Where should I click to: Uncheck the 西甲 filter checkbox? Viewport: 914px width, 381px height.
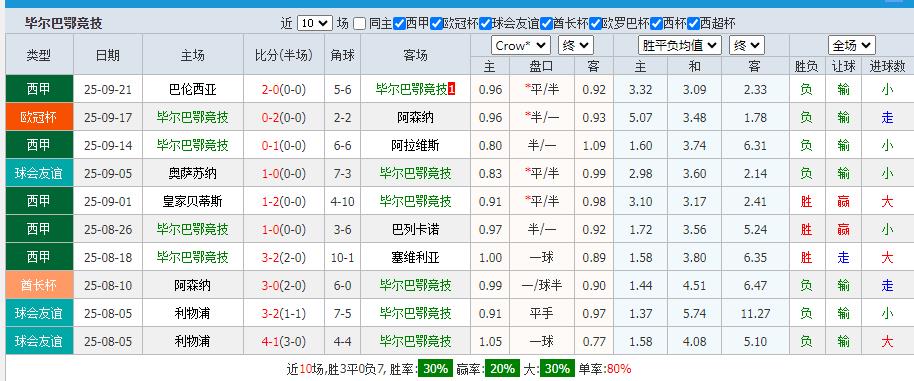(x=399, y=24)
